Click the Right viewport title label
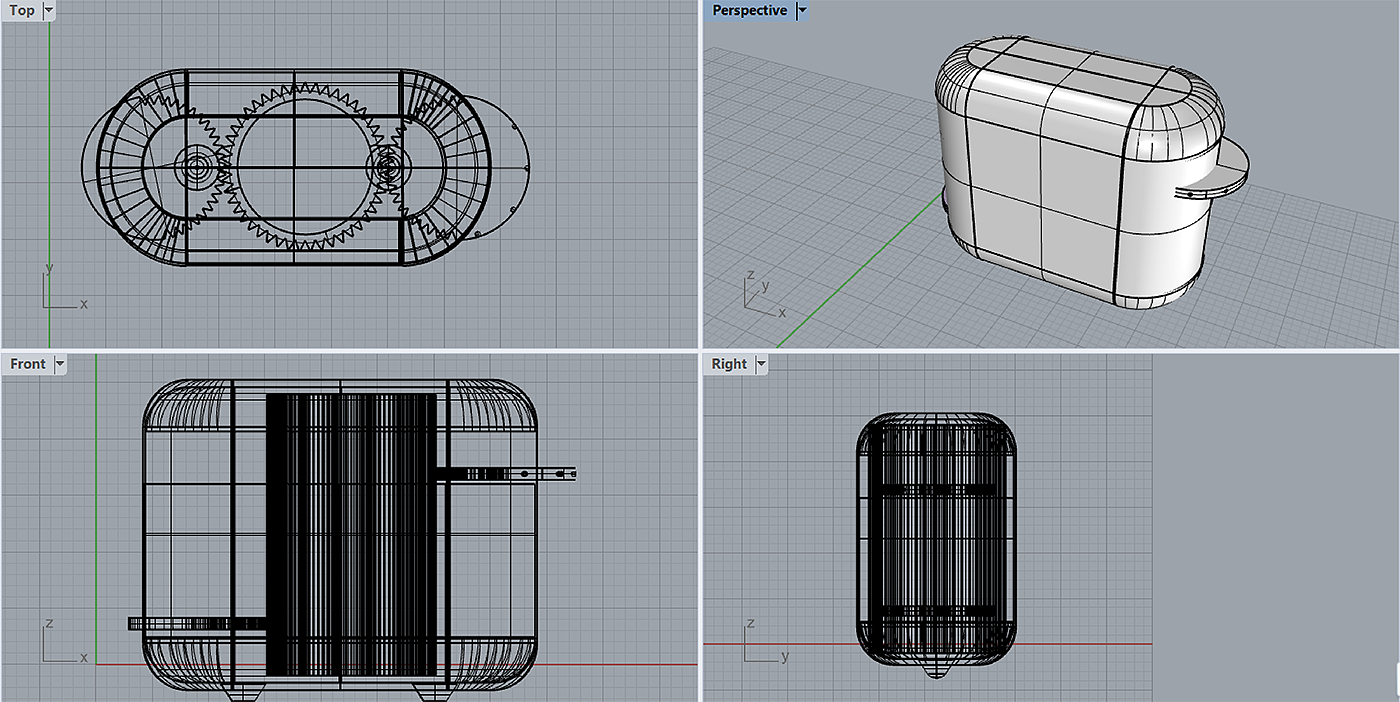This screenshot has height=702, width=1400. 729,364
